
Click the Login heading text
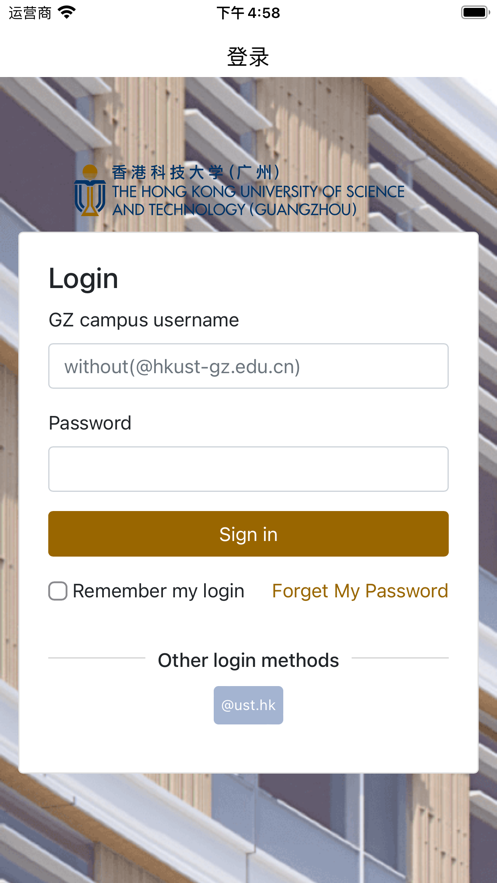pos(83,279)
